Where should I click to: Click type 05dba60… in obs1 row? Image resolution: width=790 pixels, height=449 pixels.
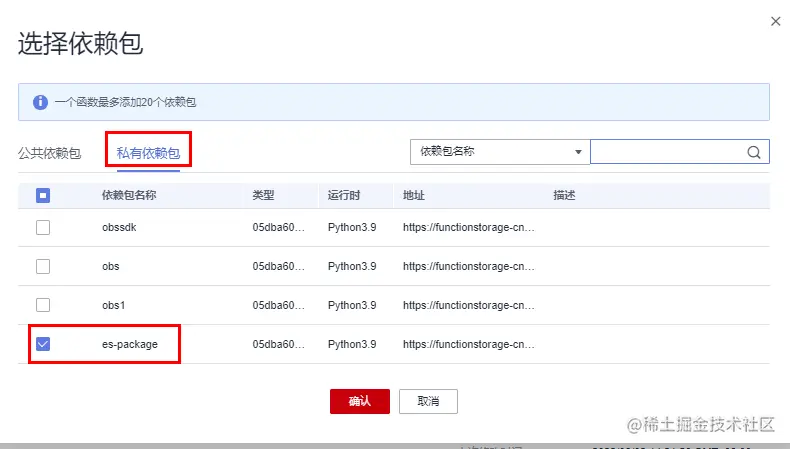[x=279, y=305]
